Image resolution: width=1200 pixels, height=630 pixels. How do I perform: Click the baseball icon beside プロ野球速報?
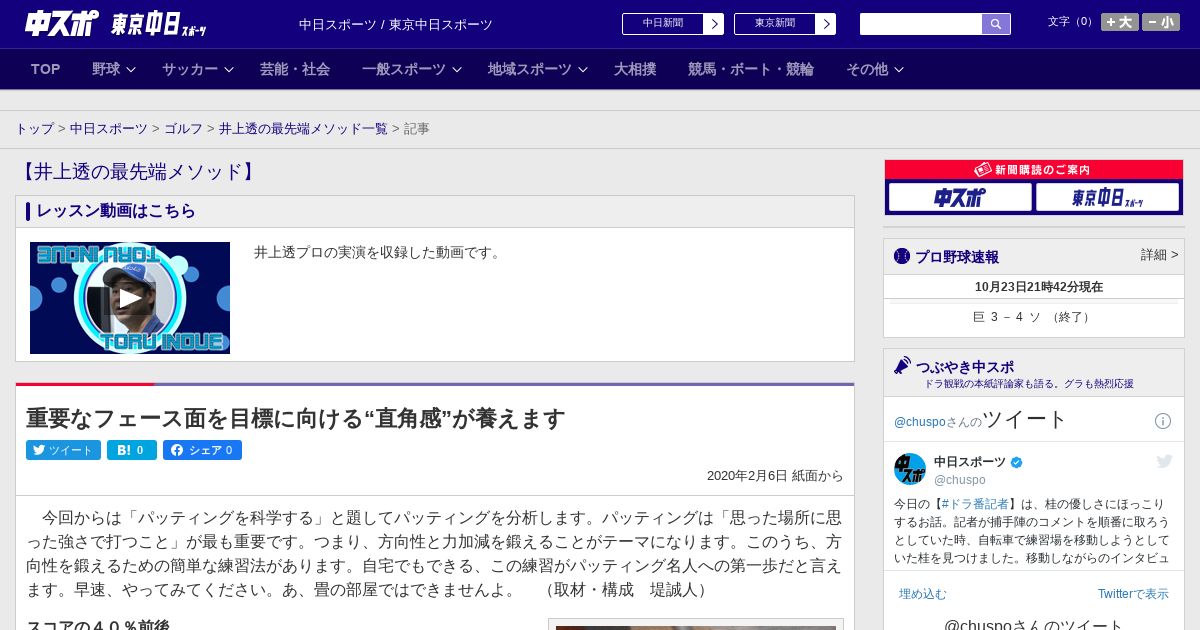pyautogui.click(x=902, y=256)
